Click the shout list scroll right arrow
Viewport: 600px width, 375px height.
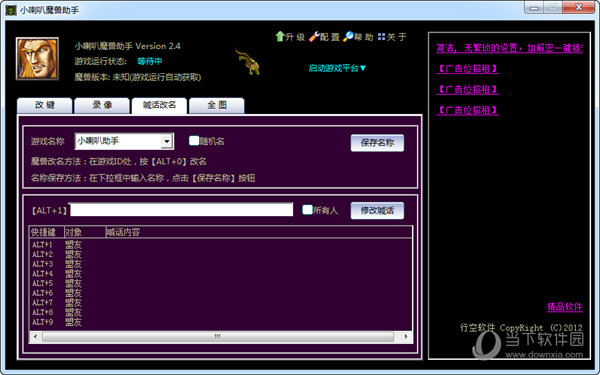406,337
